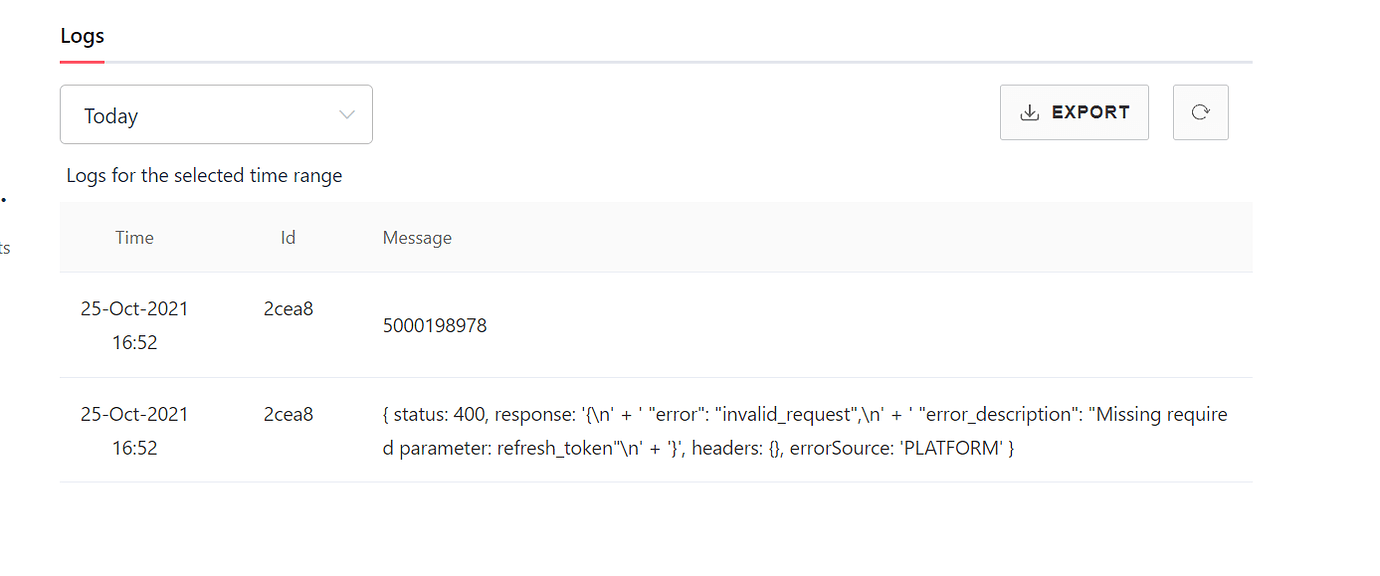Select the red-underlined Logs heading
1380x576 pixels.
tap(82, 36)
